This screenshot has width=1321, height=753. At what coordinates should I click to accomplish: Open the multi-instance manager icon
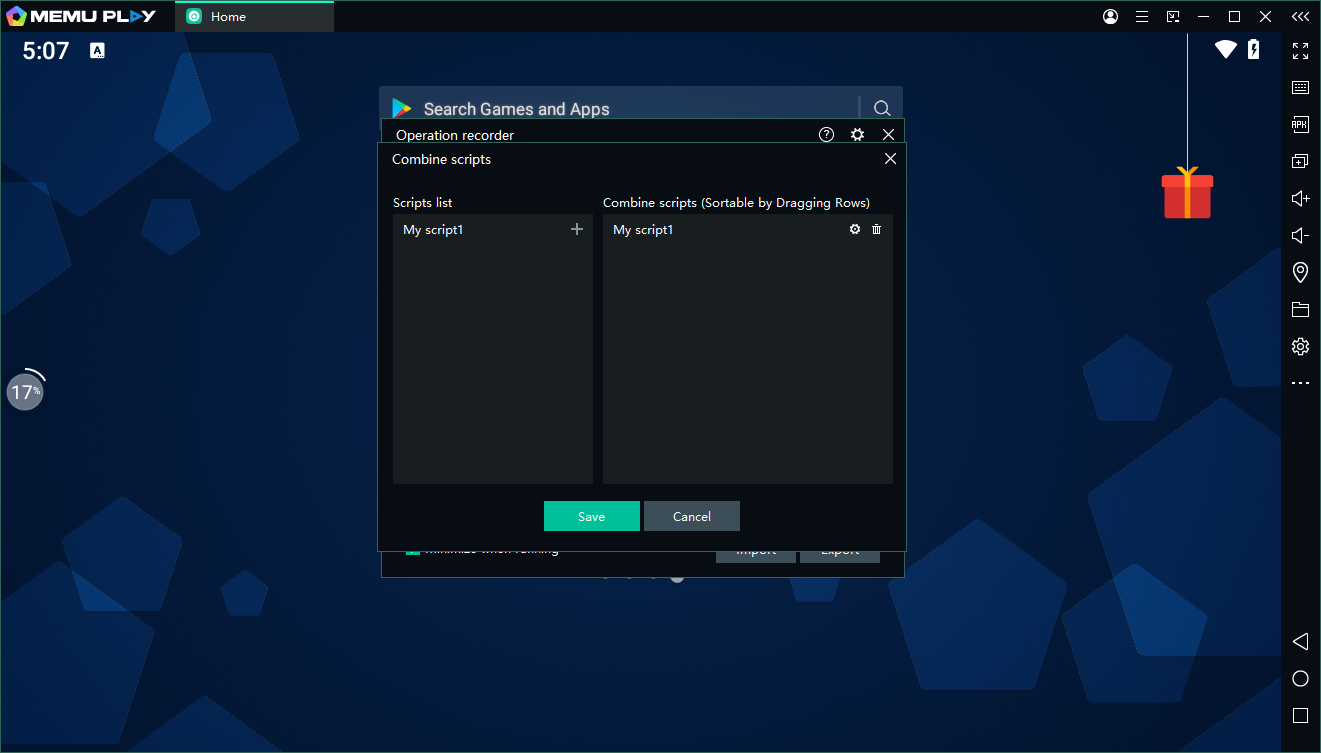[1300, 161]
